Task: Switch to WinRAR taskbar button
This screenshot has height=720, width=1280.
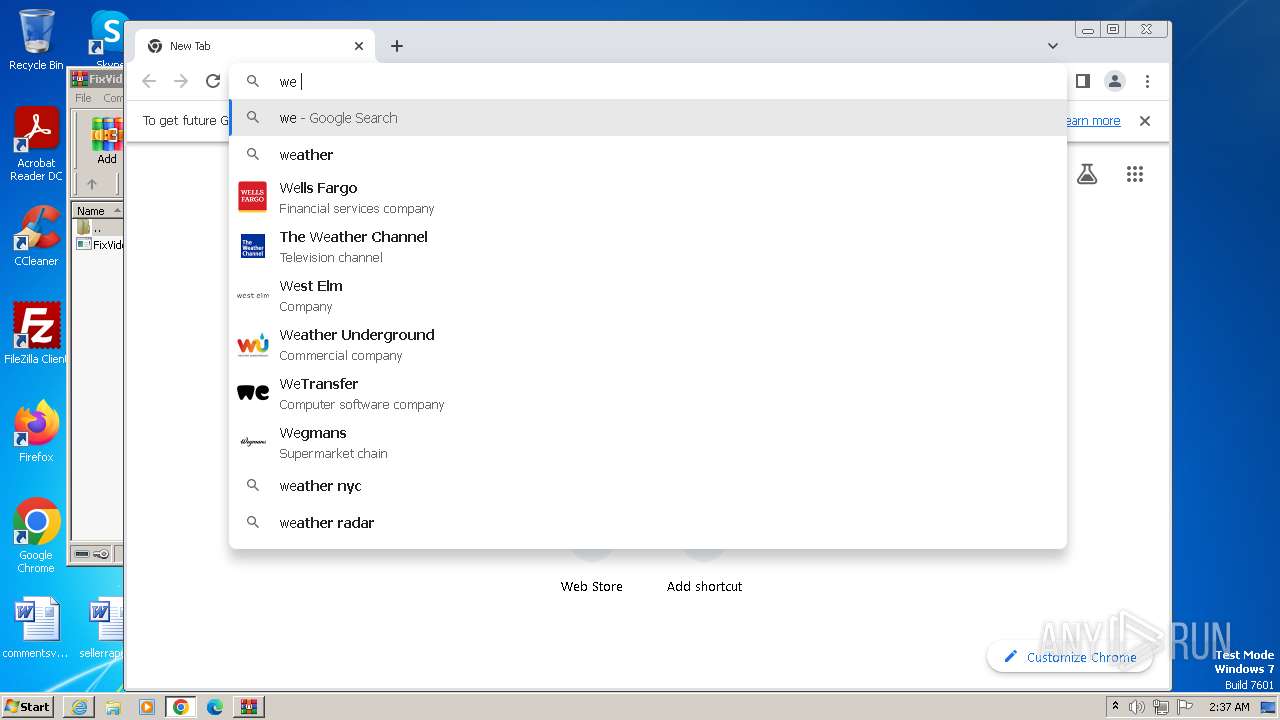Action: (249, 707)
